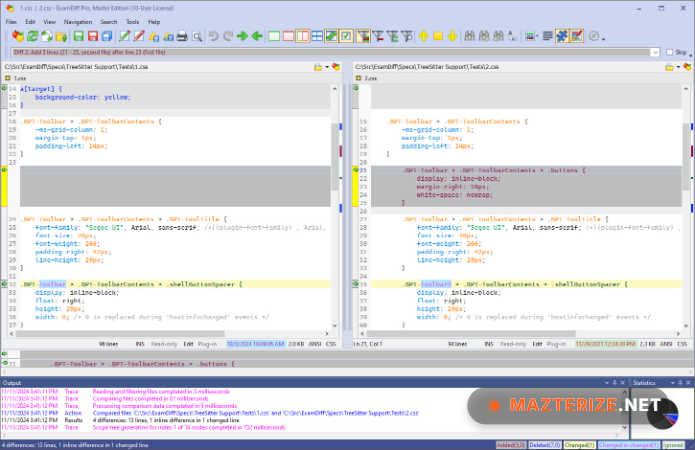Open the Edit menu
Image resolution: width=695 pixels, height=450 pixels.
tap(30, 22)
